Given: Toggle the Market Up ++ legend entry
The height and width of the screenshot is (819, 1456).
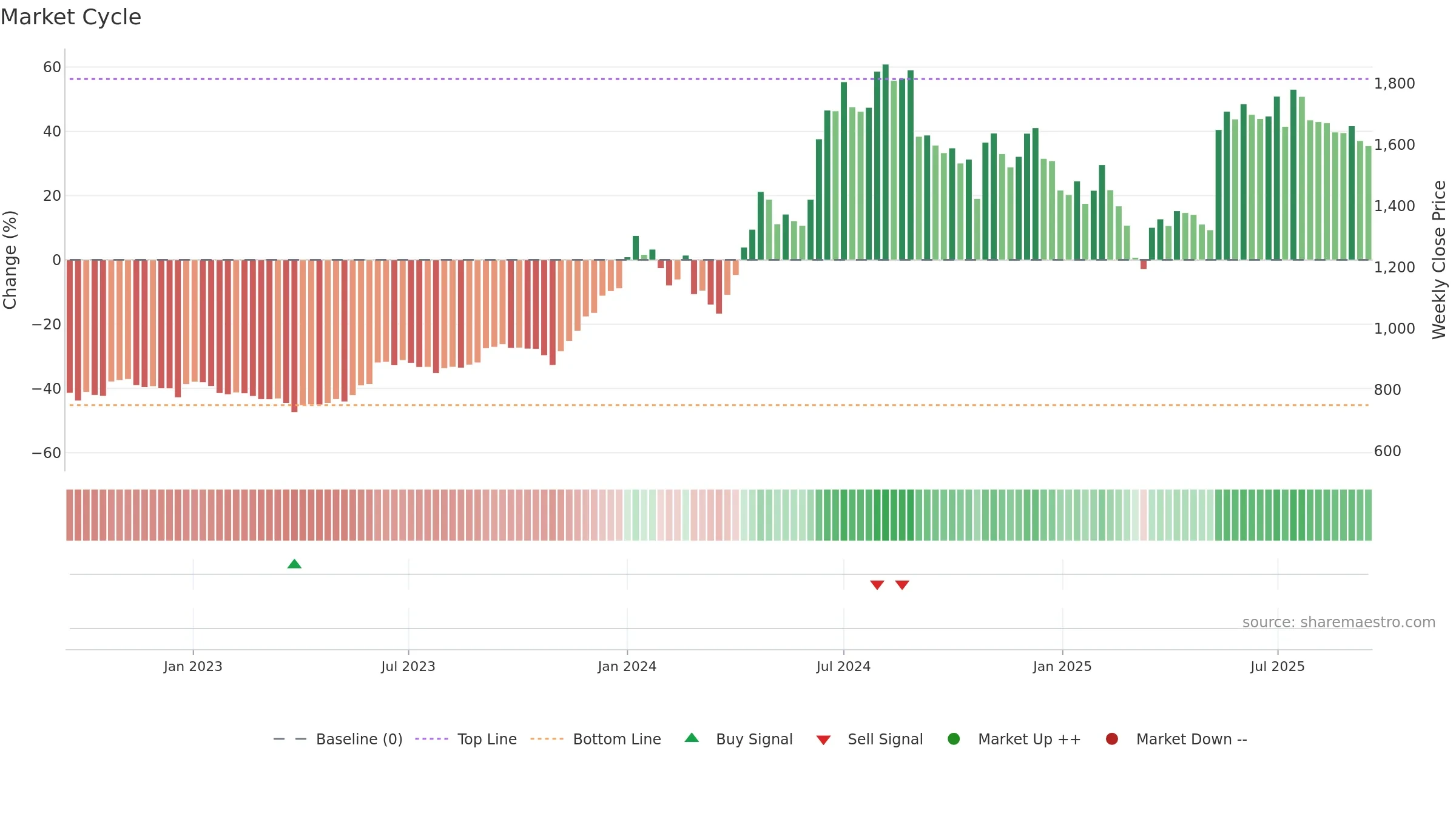Looking at the screenshot, I should tap(1014, 739).
